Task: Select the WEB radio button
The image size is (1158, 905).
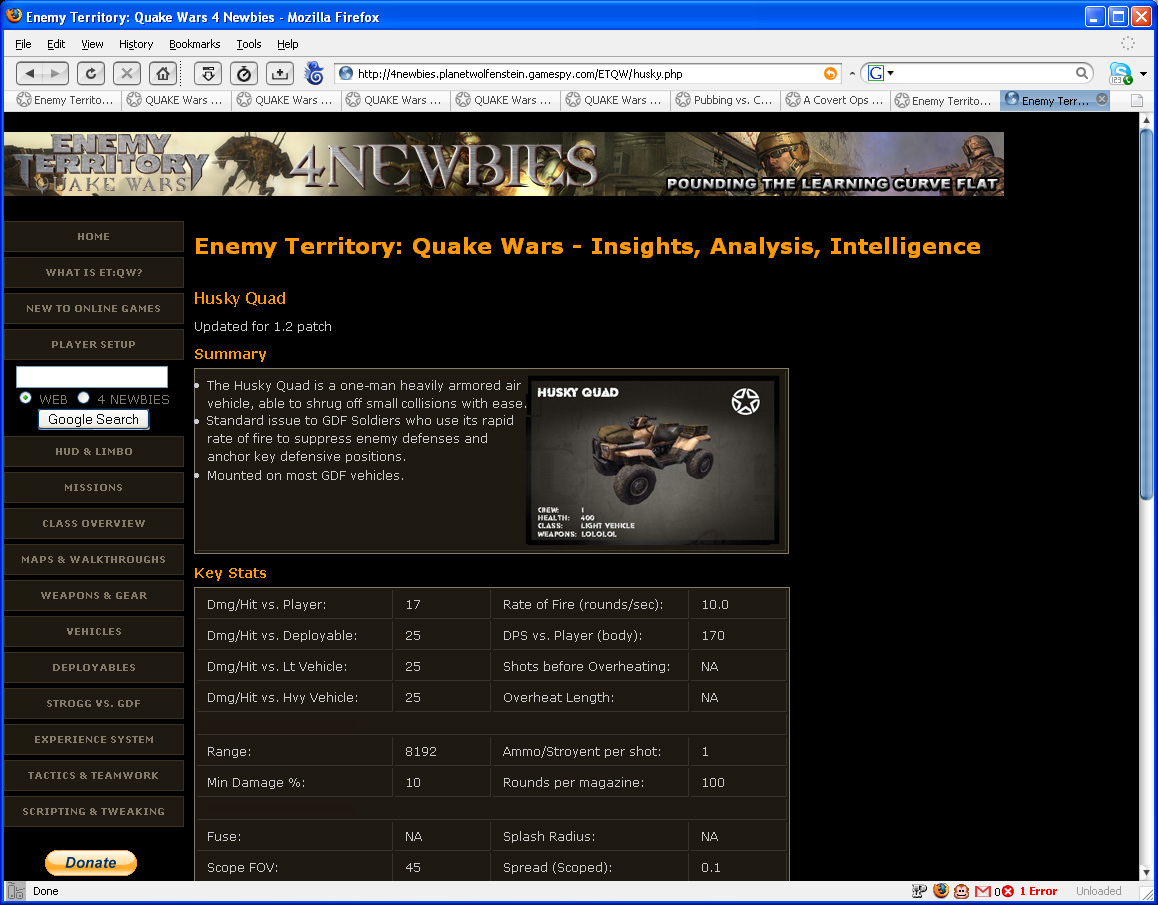Action: click(x=26, y=398)
